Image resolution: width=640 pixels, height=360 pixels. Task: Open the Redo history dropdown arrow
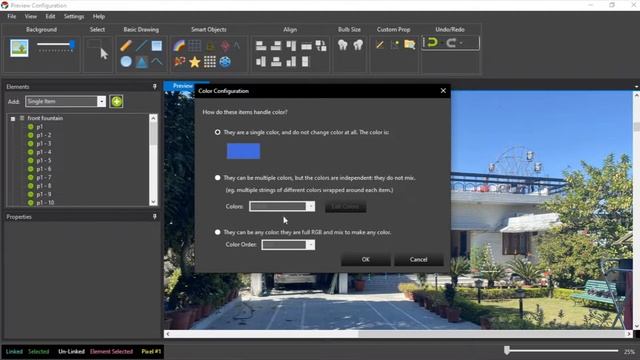[461, 43]
